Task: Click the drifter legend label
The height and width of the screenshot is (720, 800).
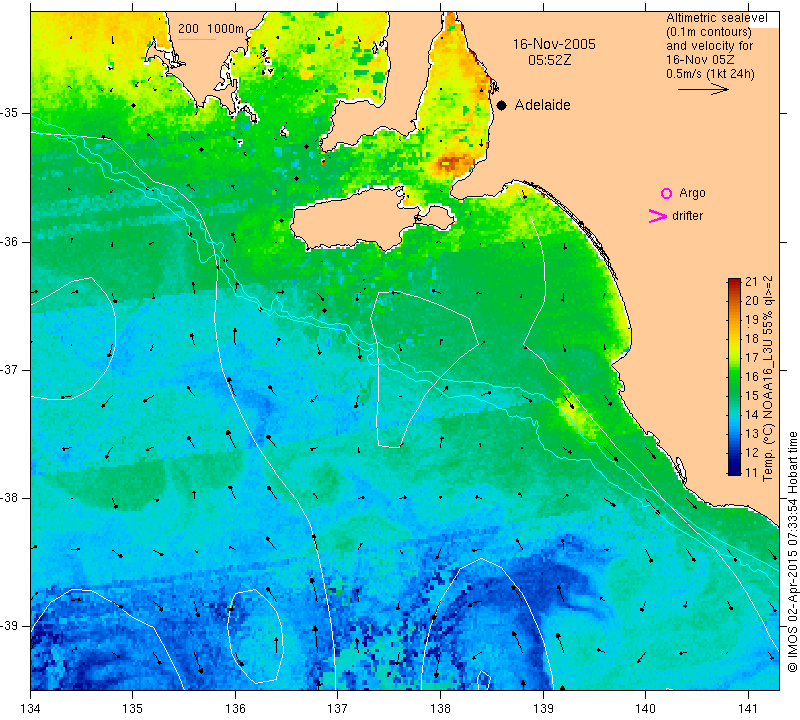Action: 687,216
